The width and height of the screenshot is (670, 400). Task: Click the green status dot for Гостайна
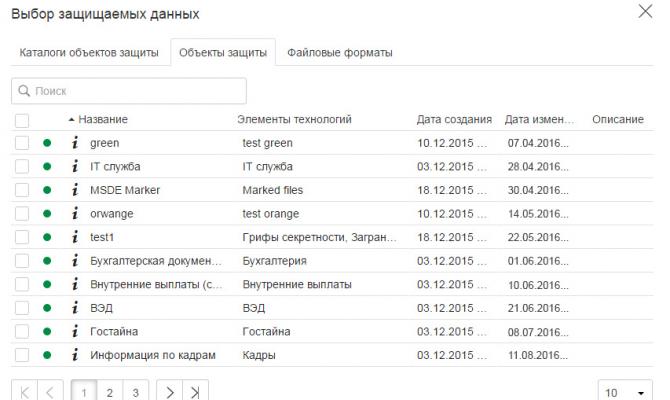coord(47,331)
